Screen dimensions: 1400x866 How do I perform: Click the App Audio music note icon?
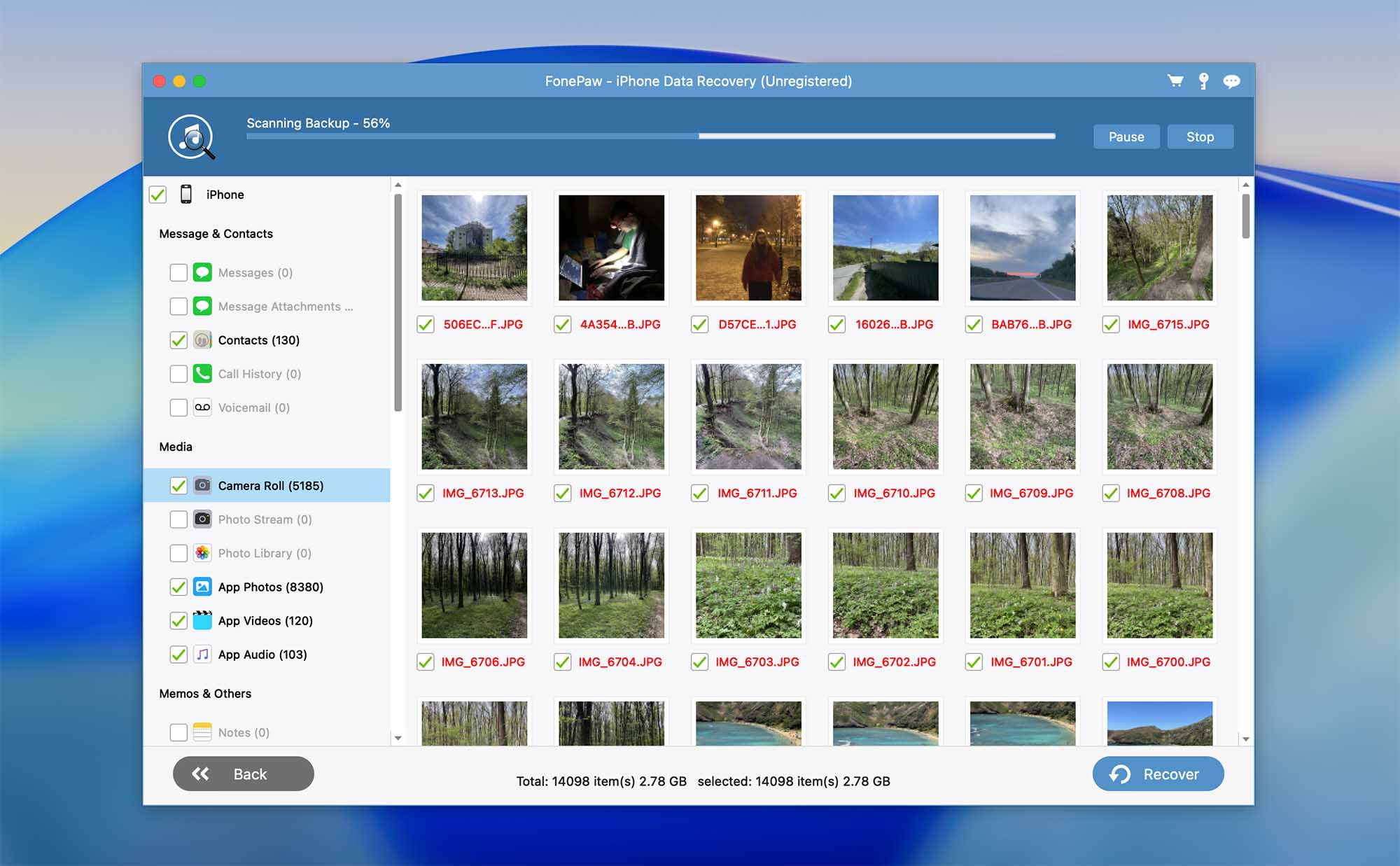tap(202, 655)
